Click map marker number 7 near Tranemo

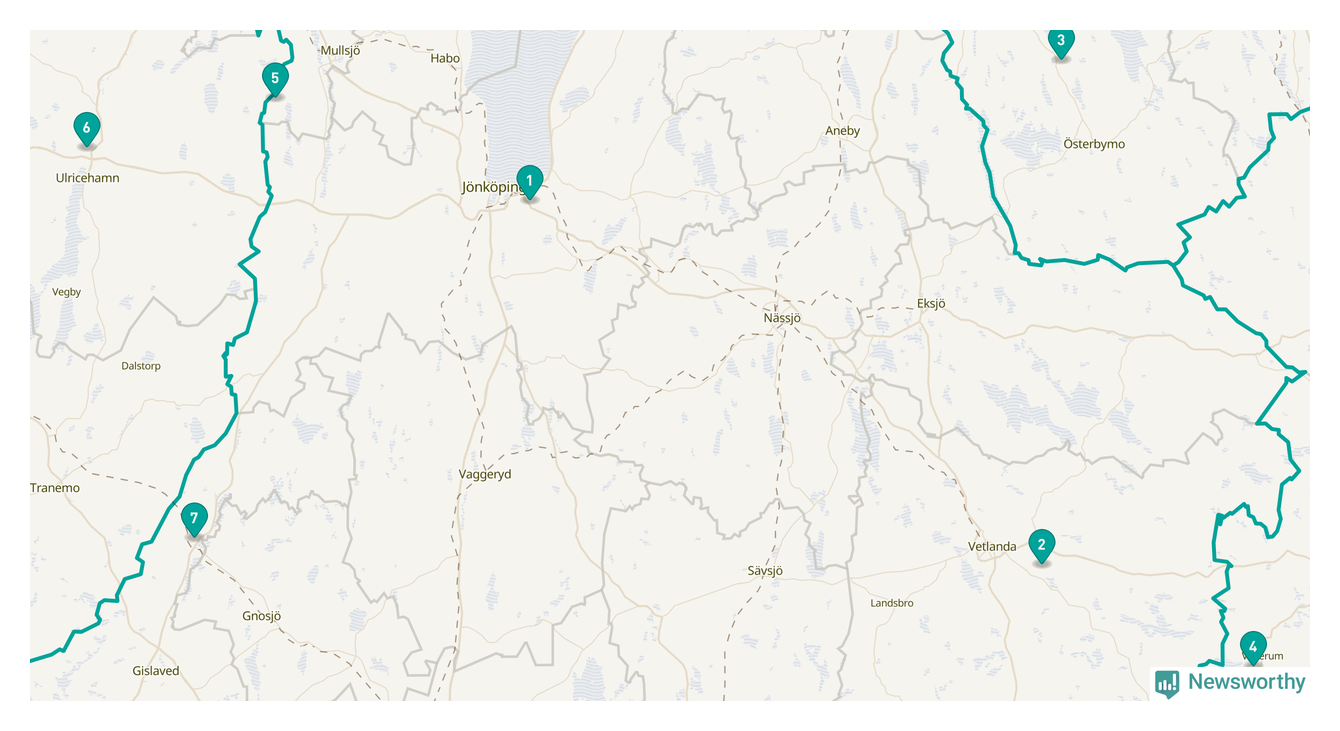pyautogui.click(x=194, y=521)
